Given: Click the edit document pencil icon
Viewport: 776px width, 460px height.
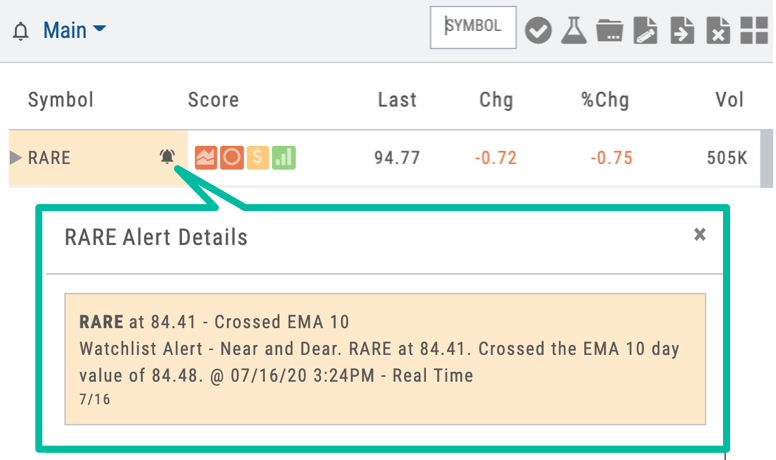Looking at the screenshot, I should 645,31.
